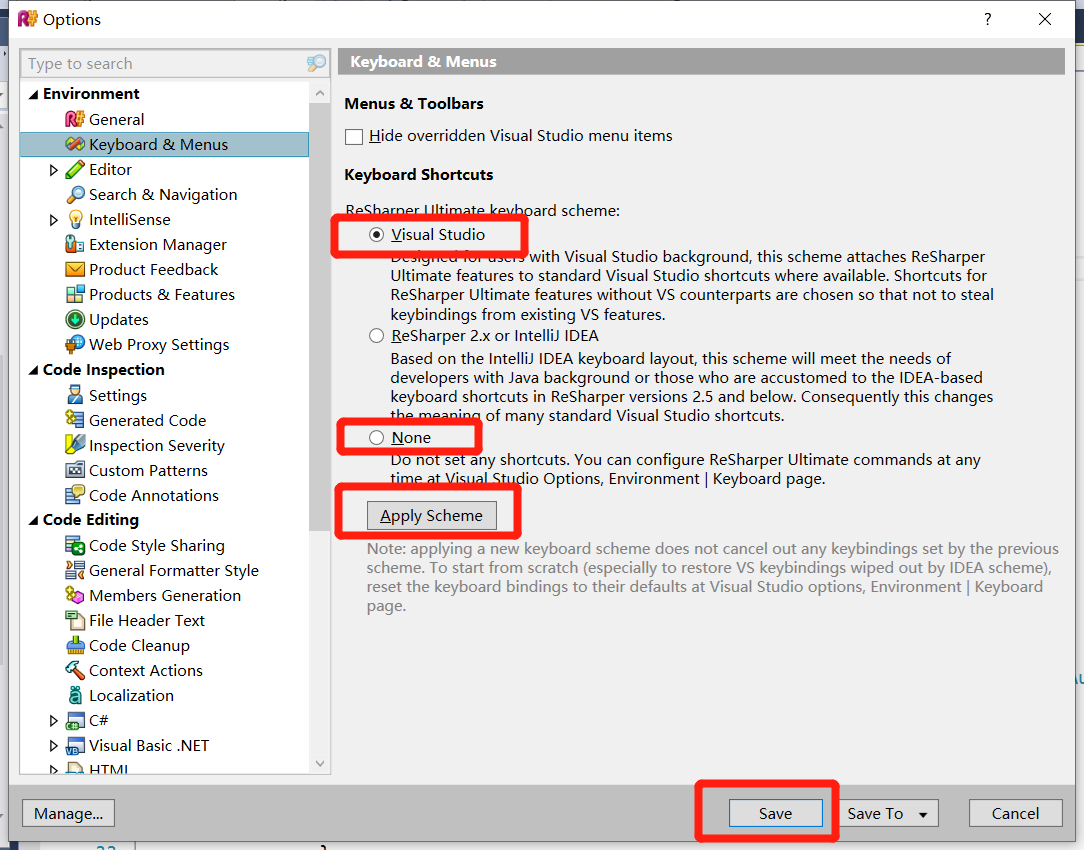
Task: Open the Search & Navigation page
Action: [x=163, y=195]
